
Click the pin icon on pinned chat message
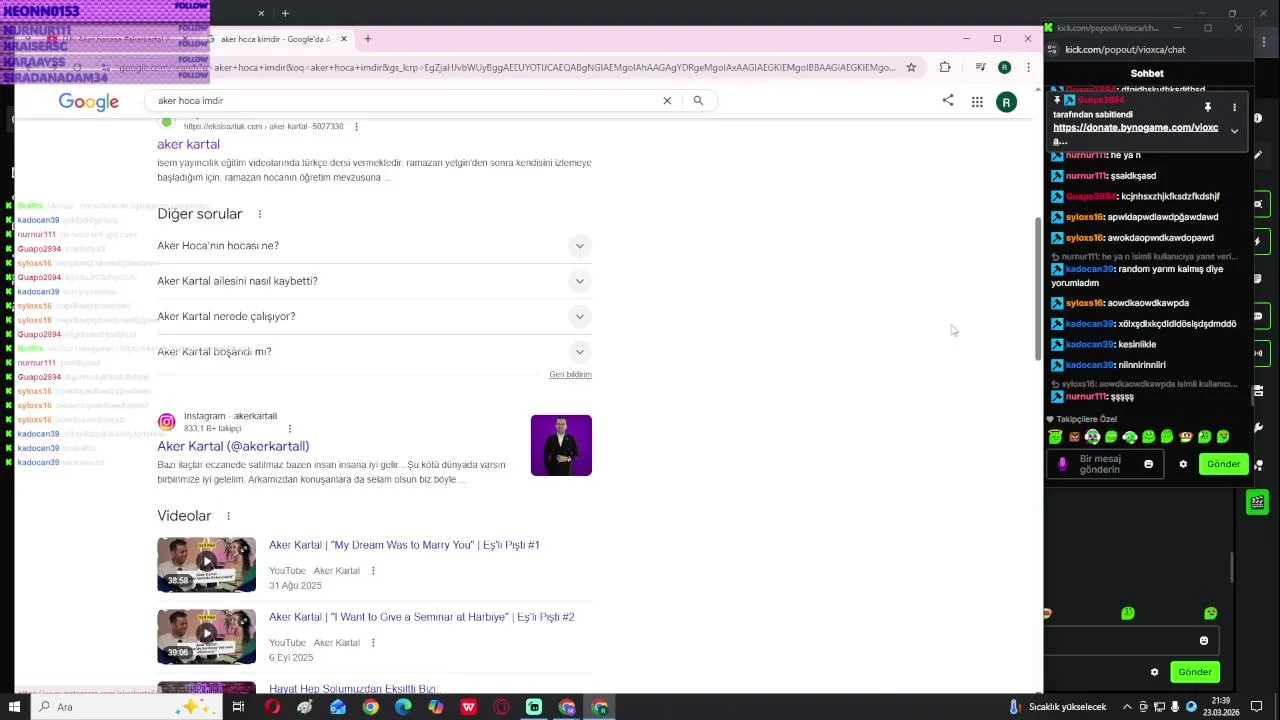click(1208, 107)
